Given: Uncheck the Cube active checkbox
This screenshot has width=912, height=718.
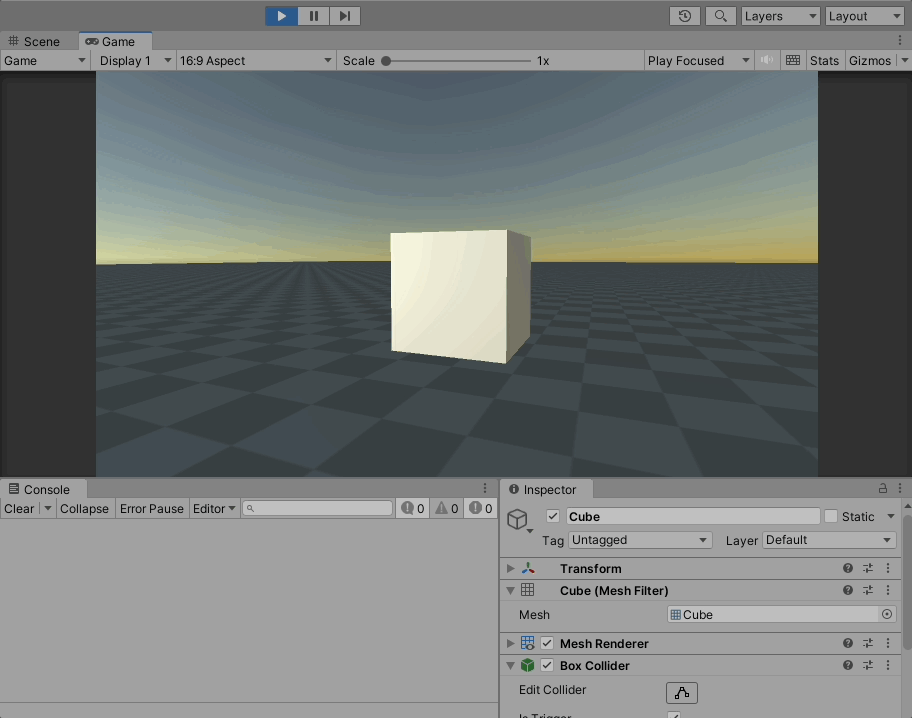Looking at the screenshot, I should 553,516.
